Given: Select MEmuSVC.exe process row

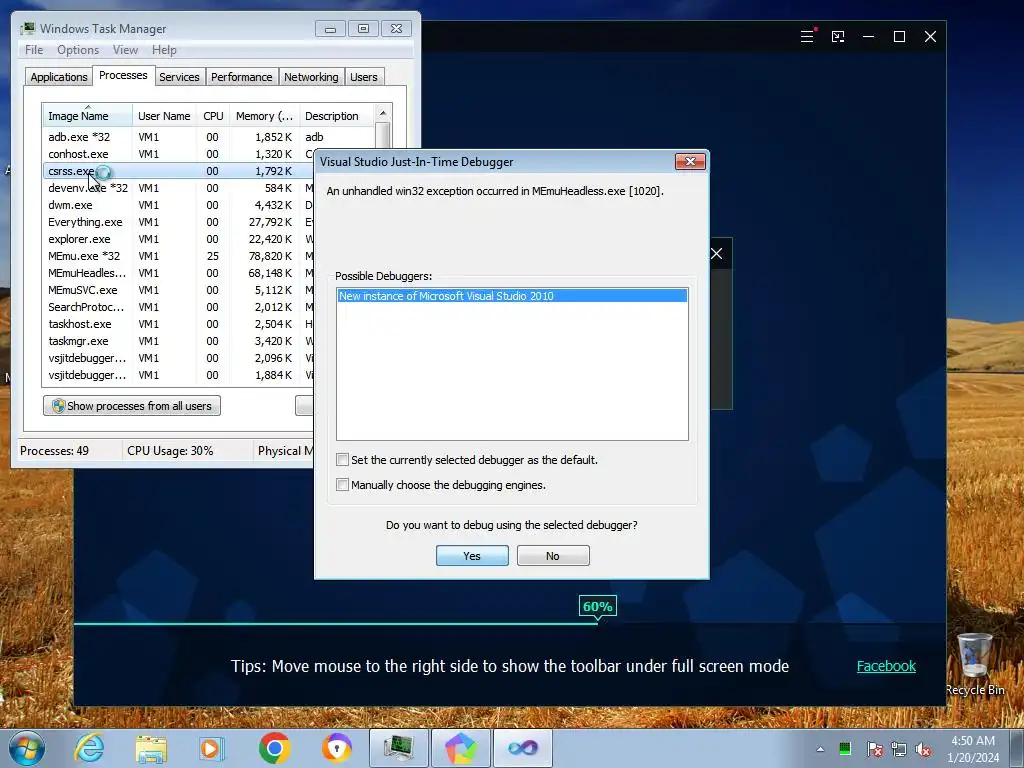Looking at the screenshot, I should tap(179, 289).
